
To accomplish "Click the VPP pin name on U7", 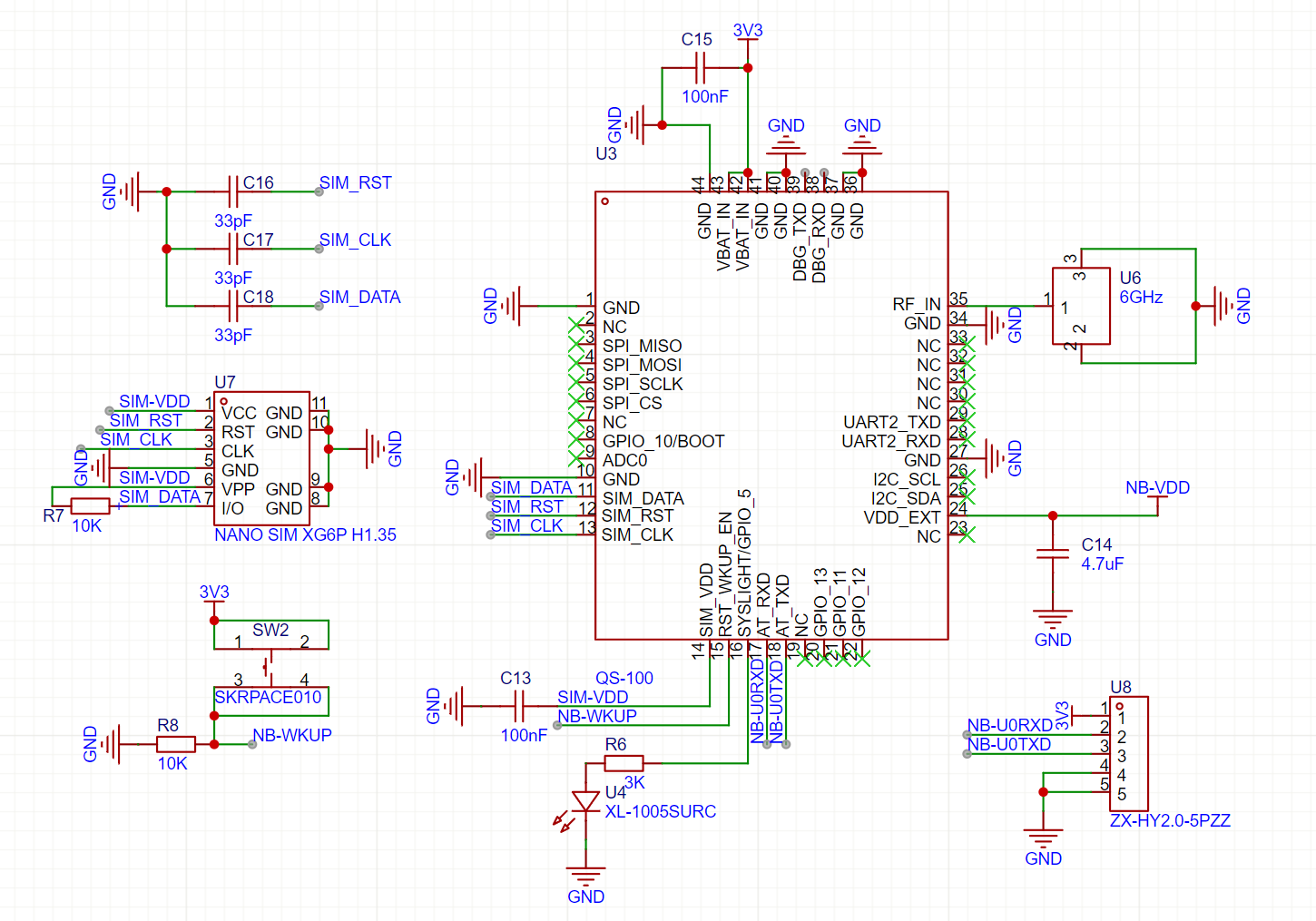I will (238, 489).
